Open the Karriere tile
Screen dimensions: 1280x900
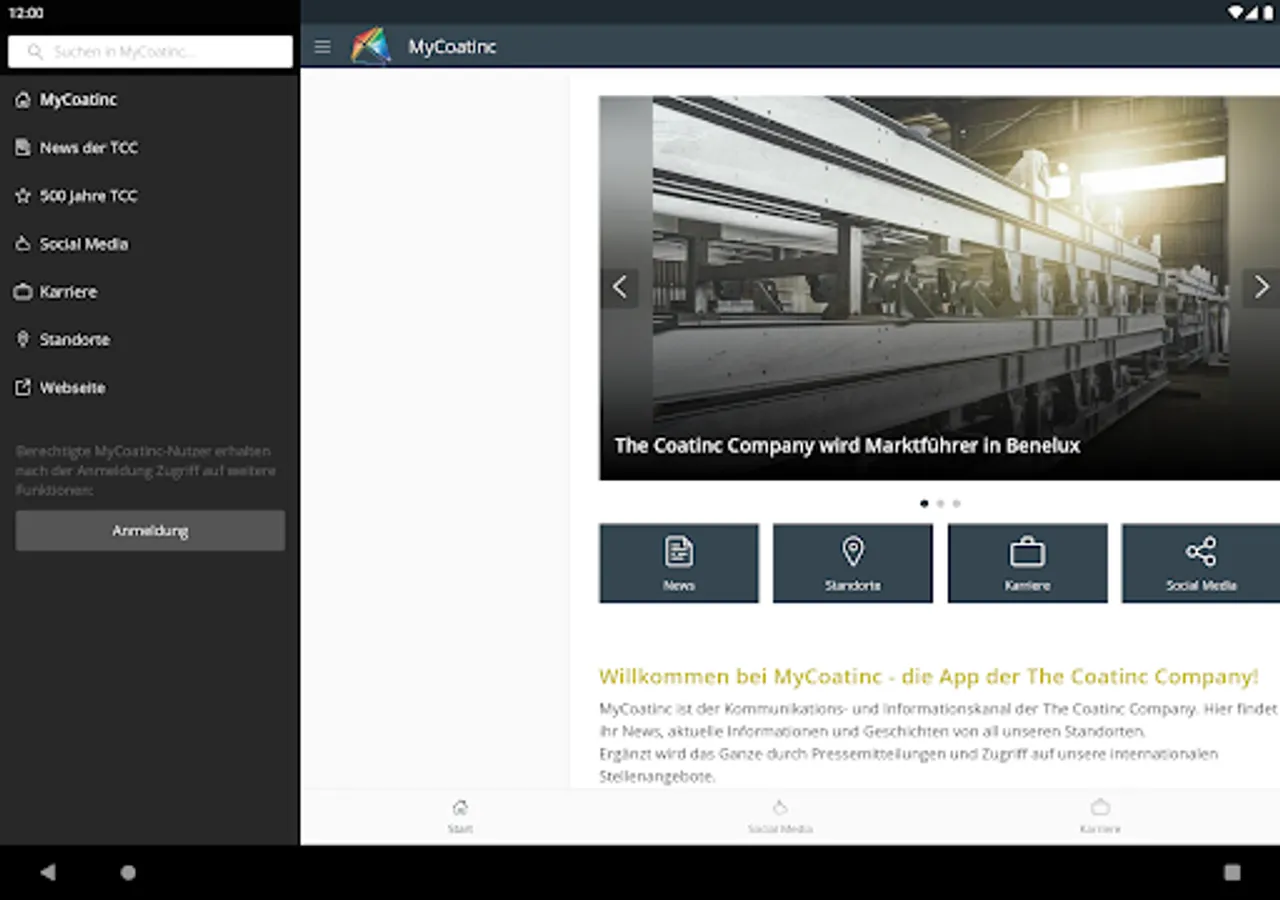click(x=1028, y=563)
